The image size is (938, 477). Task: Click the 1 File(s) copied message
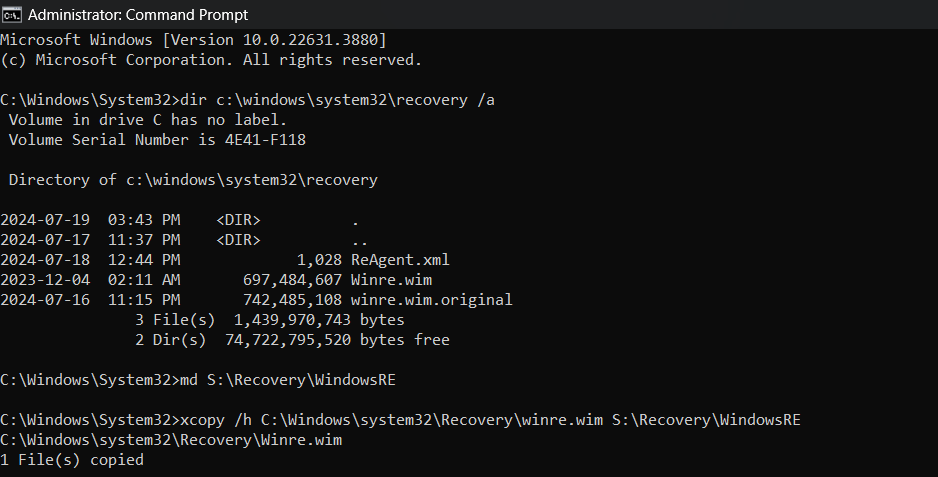pyautogui.click(x=72, y=460)
